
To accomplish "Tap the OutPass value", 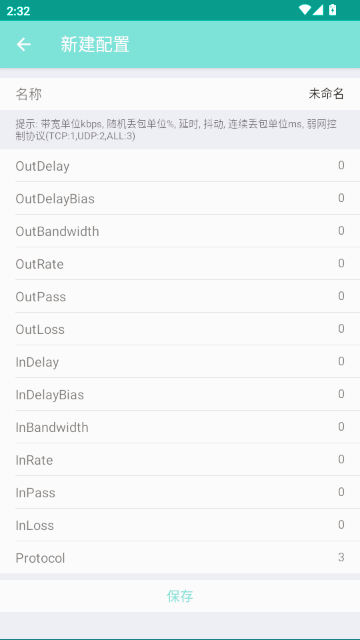I will point(341,296).
